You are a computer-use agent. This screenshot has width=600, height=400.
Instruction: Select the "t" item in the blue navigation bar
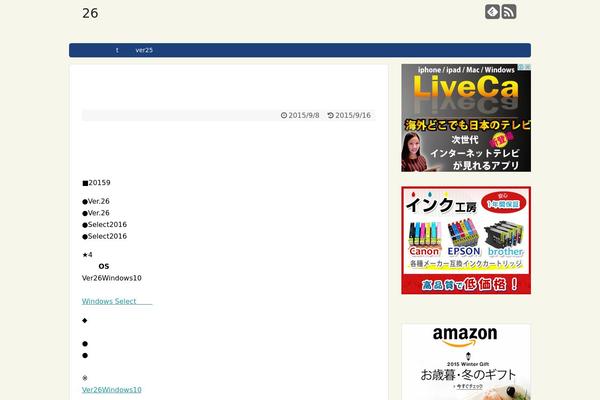click(x=117, y=50)
